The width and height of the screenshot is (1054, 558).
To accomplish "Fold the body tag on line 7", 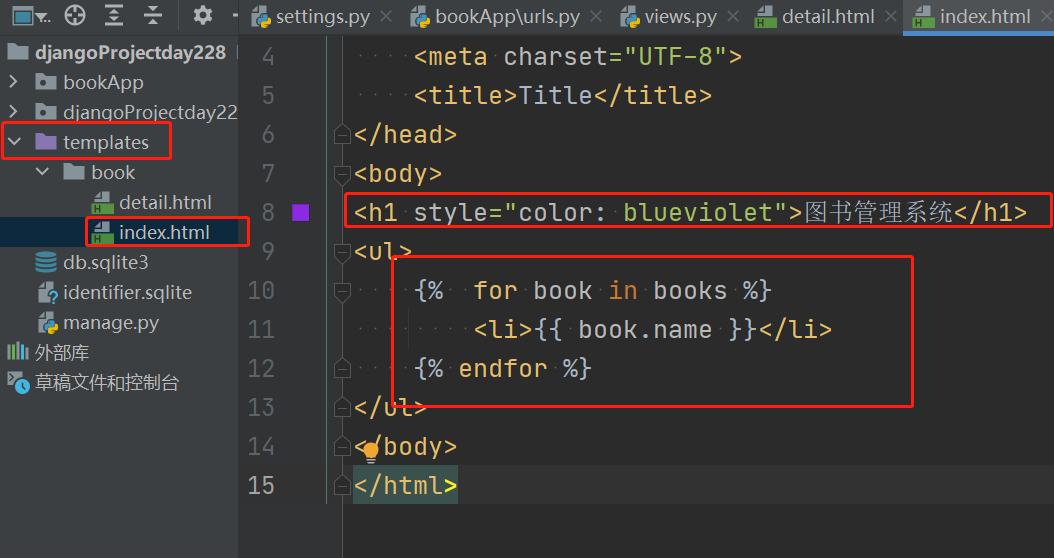I will 342,173.
